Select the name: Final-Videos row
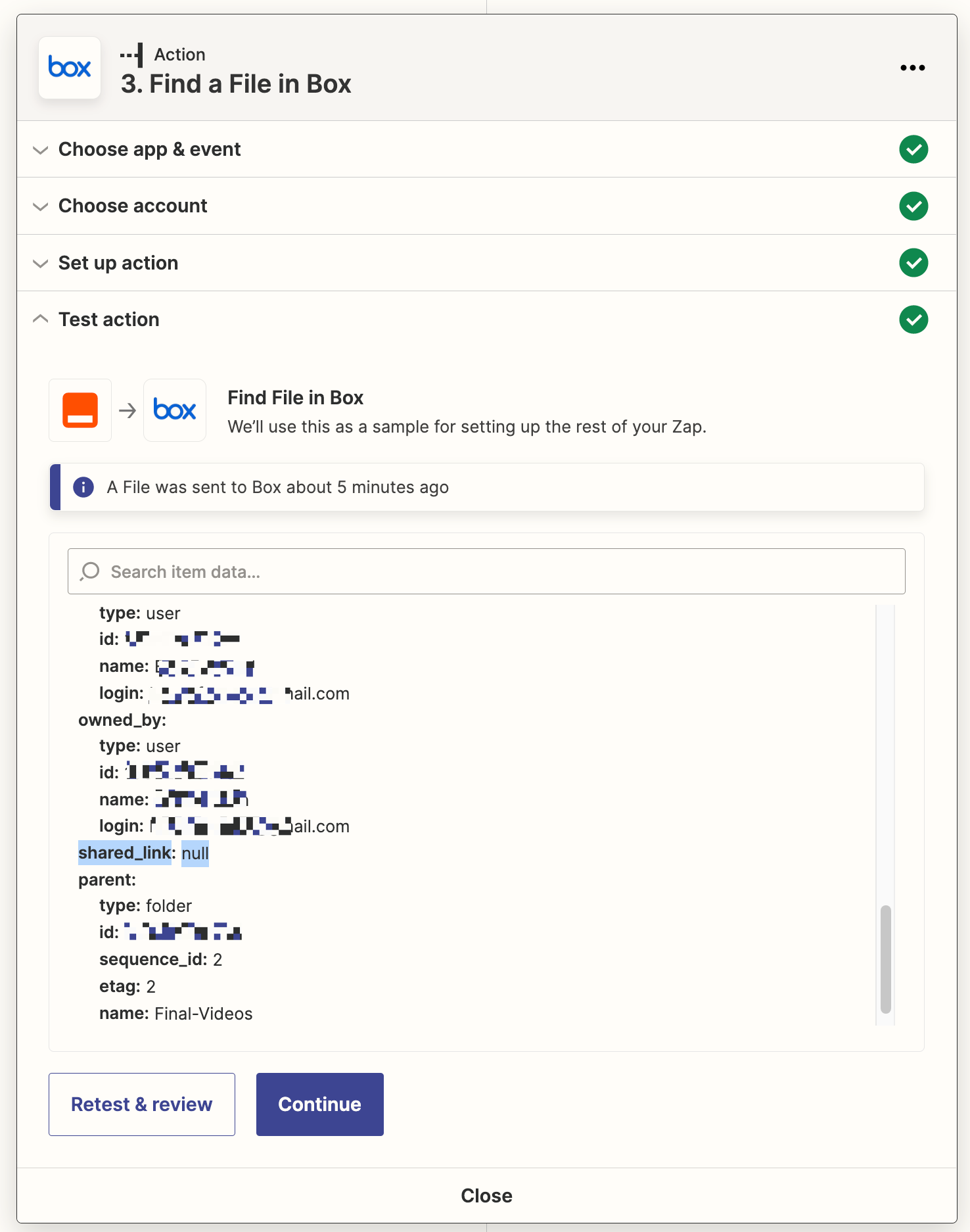 coord(175,1013)
